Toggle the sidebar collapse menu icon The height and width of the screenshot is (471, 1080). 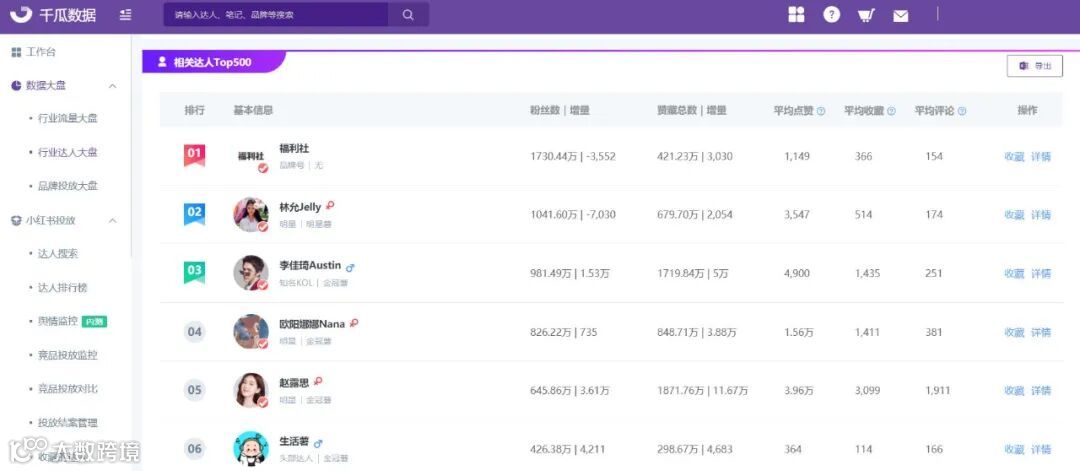[x=125, y=14]
